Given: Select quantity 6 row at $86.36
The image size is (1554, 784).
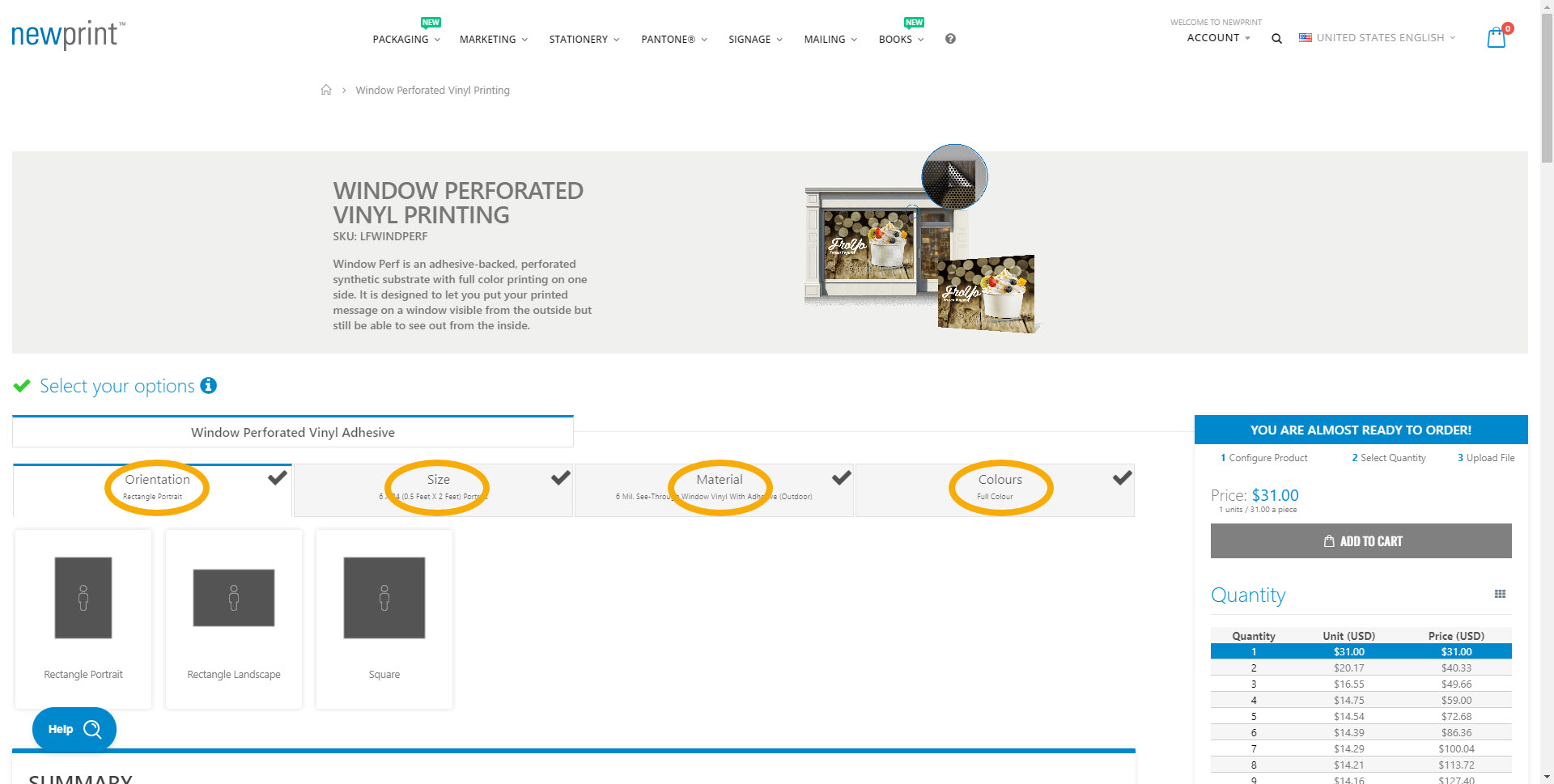Looking at the screenshot, I should (1361, 732).
